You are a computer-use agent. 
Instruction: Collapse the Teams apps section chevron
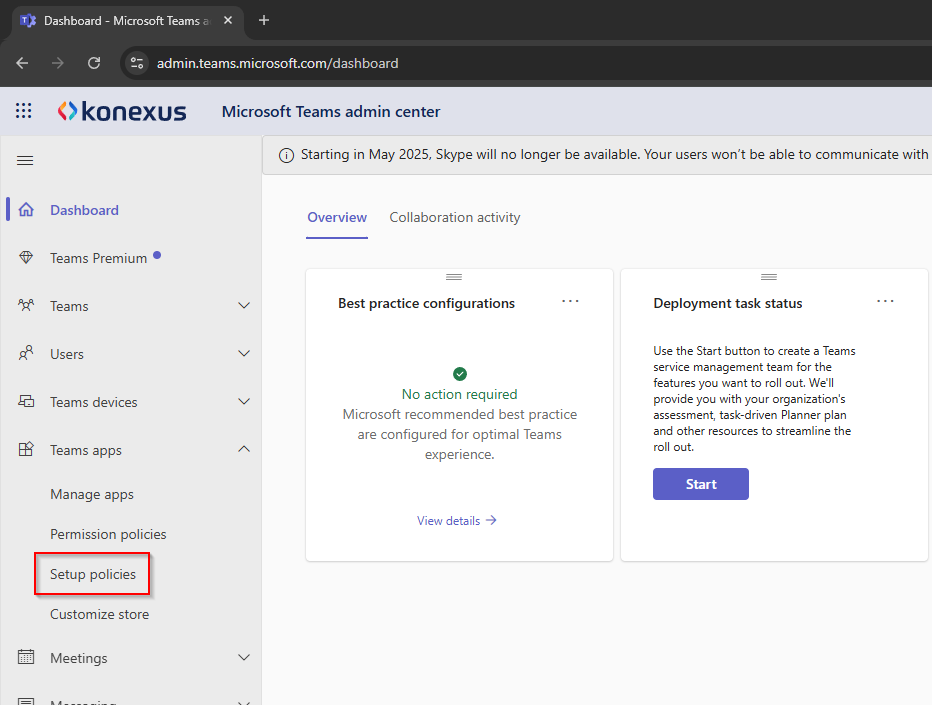click(x=244, y=450)
